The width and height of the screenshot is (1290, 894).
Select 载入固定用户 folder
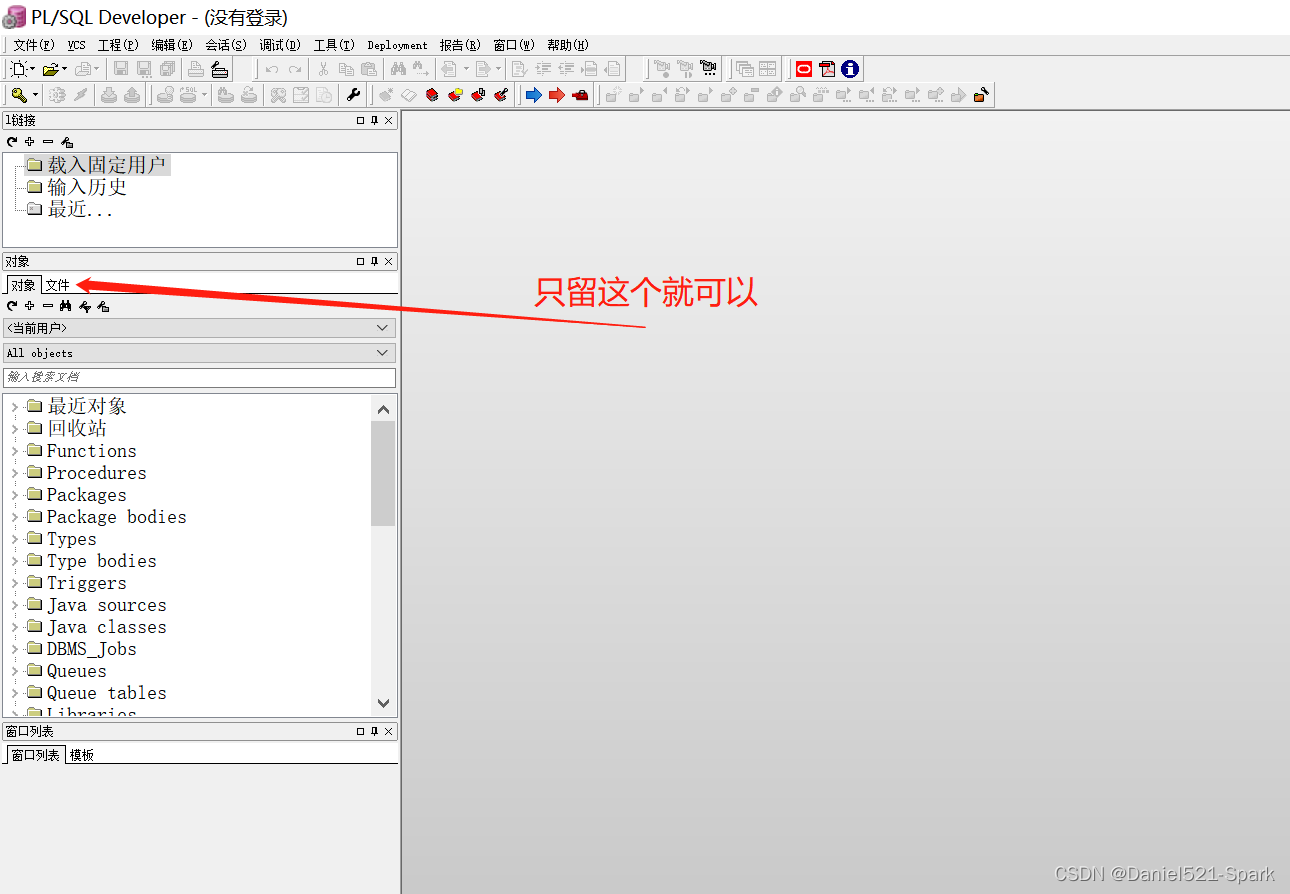pos(106,165)
